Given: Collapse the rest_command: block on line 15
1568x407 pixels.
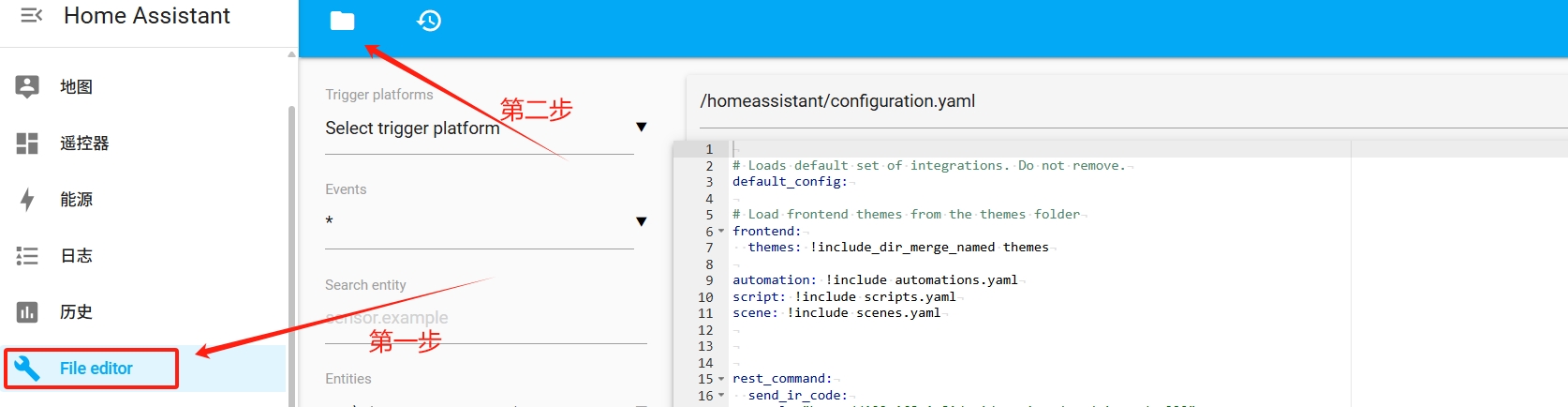Looking at the screenshot, I should pyautogui.click(x=721, y=379).
